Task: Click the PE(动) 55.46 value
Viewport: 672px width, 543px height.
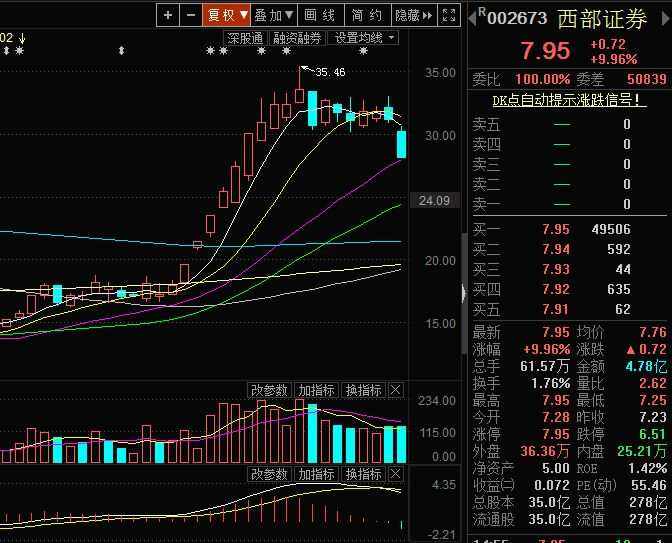Action: click(649, 485)
